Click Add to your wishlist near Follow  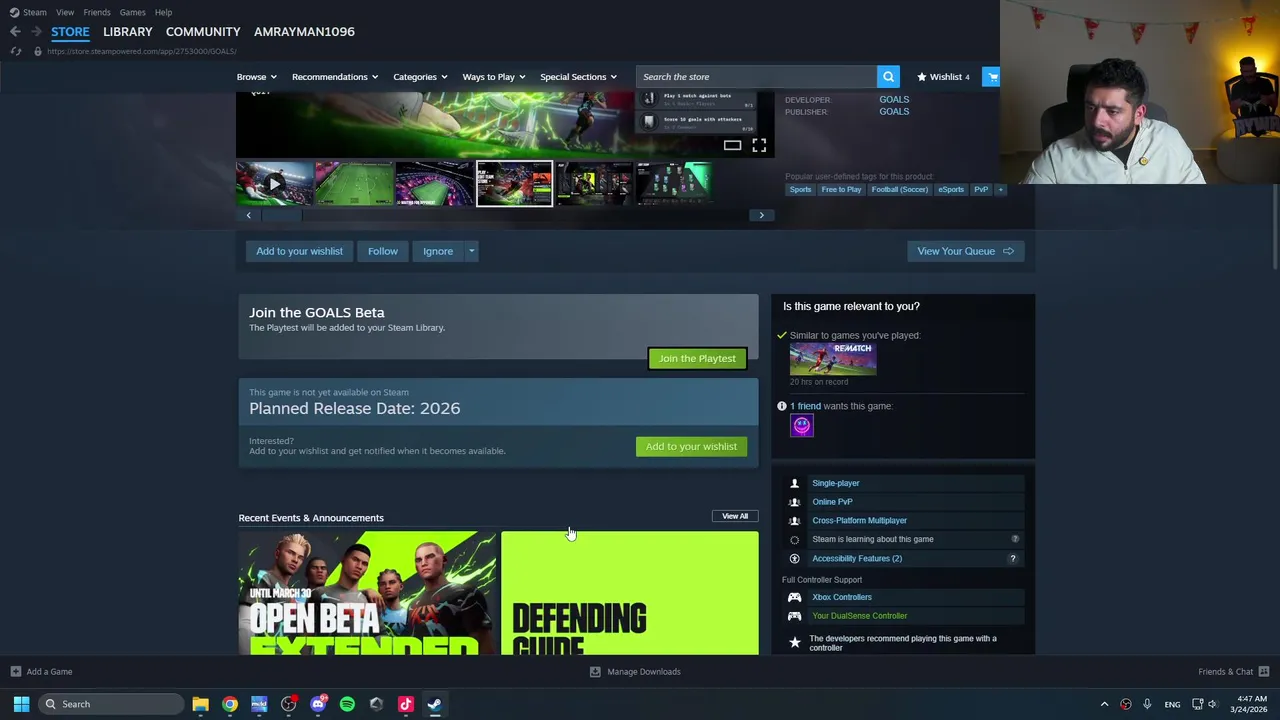pyautogui.click(x=299, y=251)
